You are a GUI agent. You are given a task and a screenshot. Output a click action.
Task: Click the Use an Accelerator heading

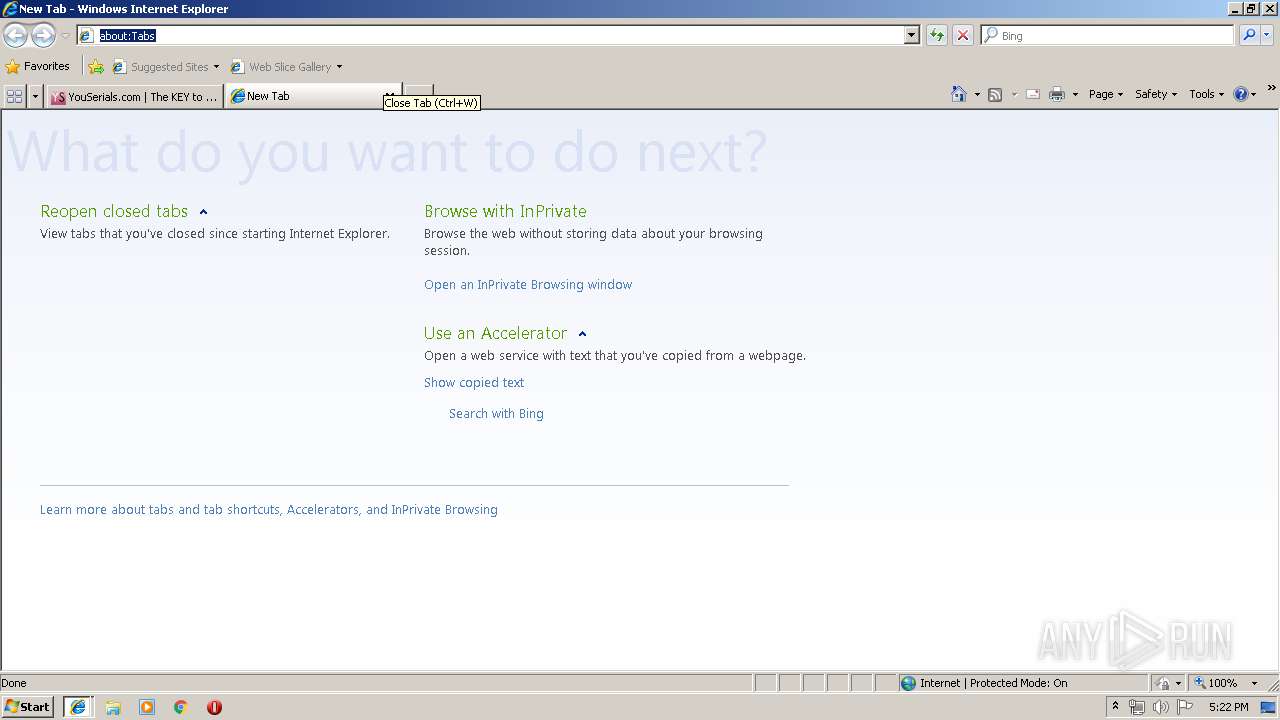(495, 333)
